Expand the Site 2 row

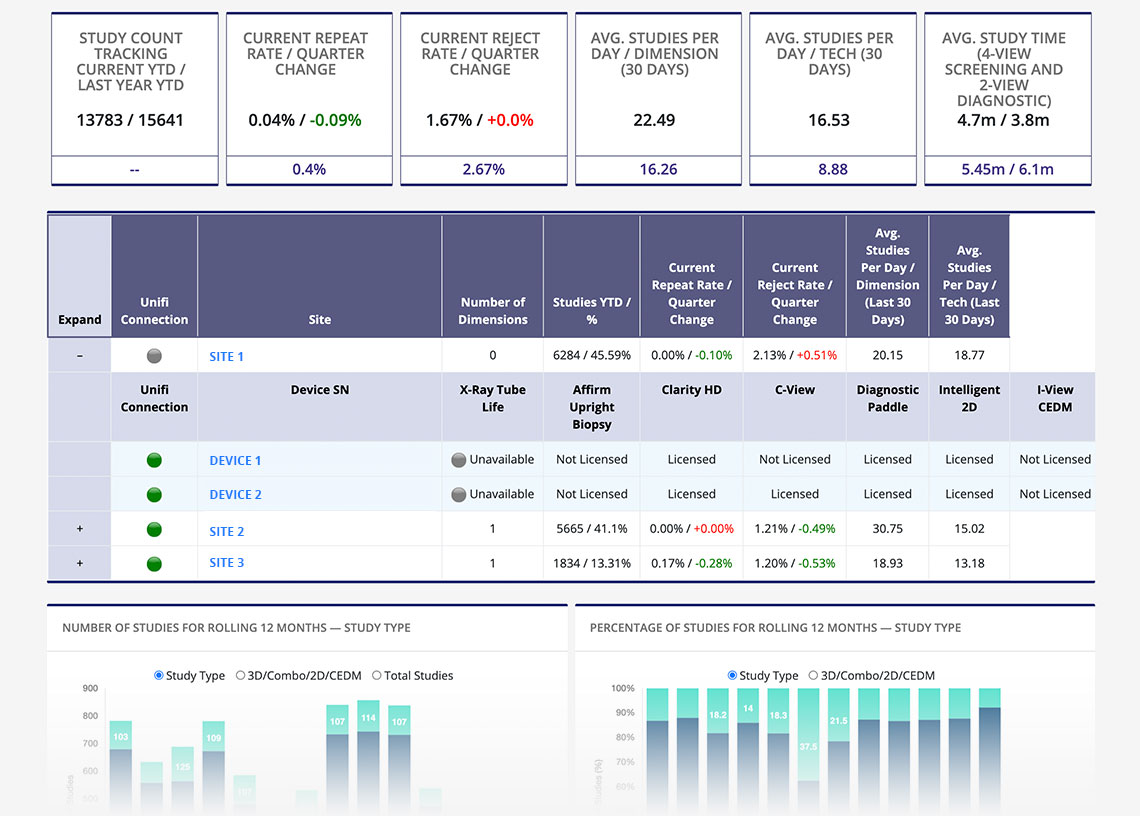[x=80, y=530]
